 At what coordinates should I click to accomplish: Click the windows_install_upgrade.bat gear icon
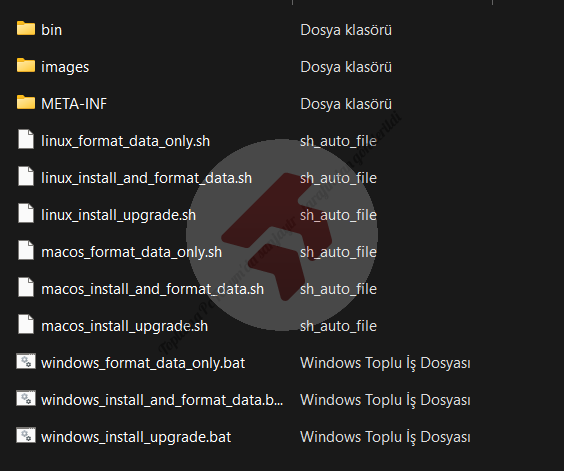coord(26,435)
